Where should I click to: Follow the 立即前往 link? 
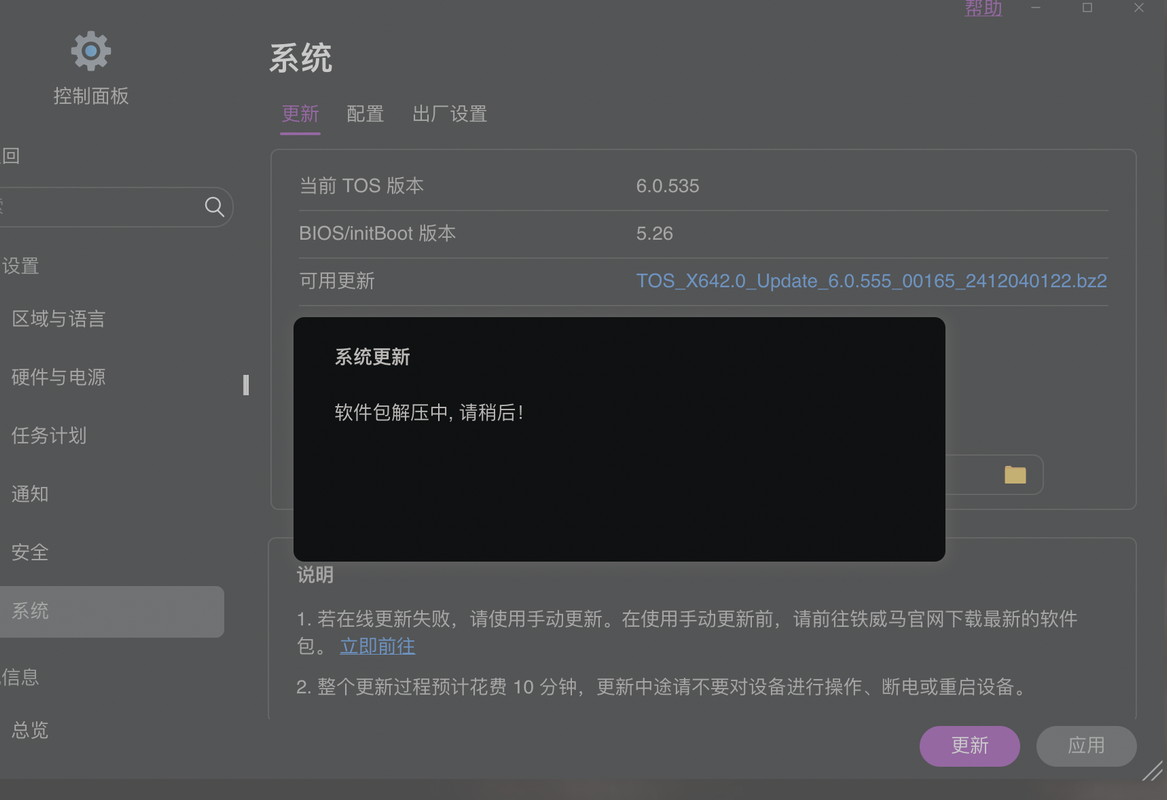377,646
